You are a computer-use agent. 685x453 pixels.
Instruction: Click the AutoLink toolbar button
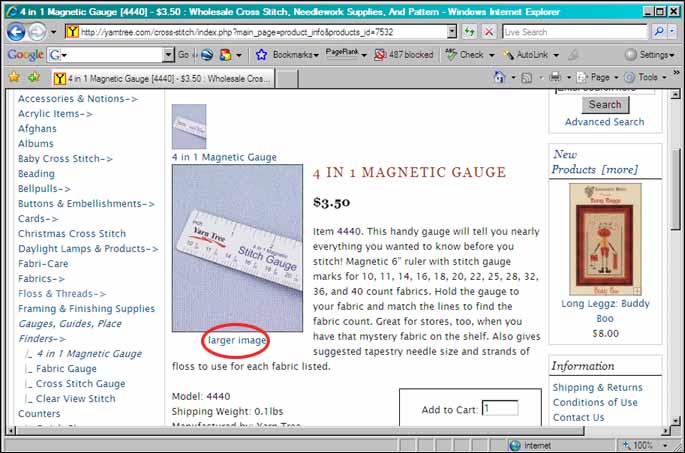click(x=526, y=55)
